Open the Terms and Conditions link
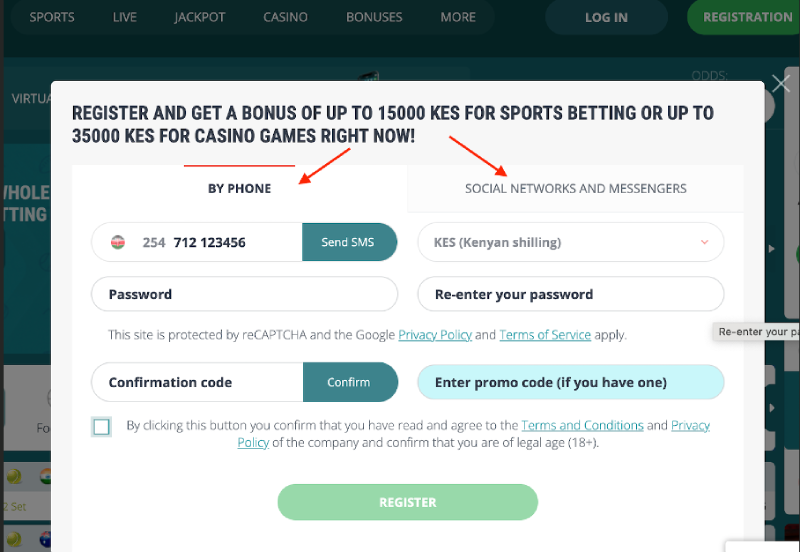This screenshot has height=552, width=800. 582,425
